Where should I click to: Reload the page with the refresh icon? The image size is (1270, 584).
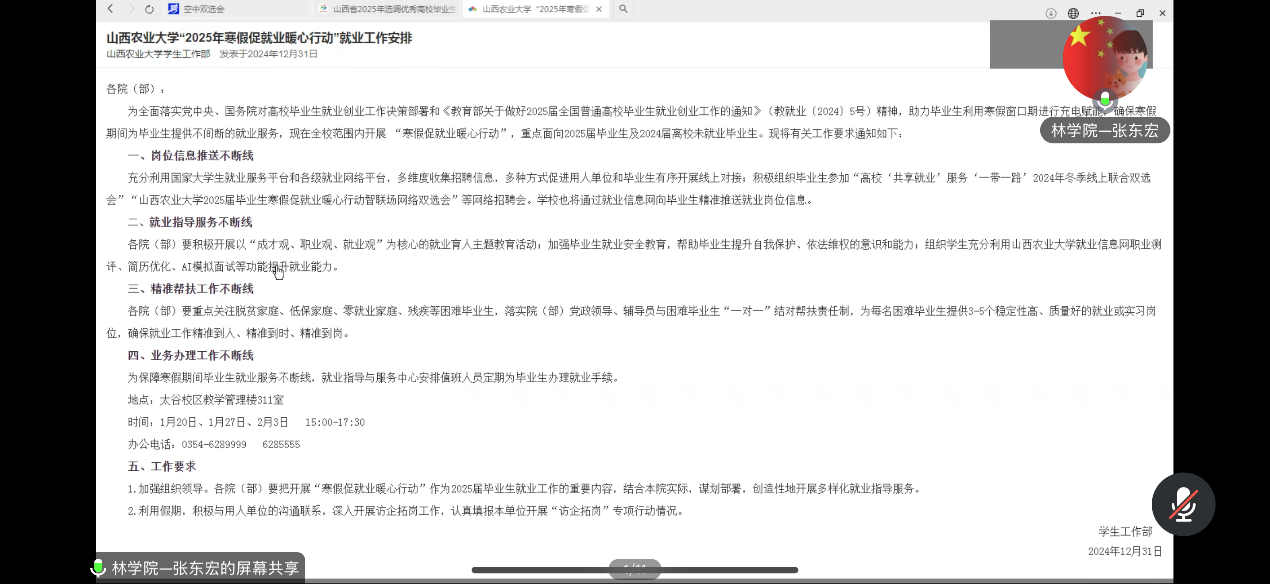pos(149,9)
